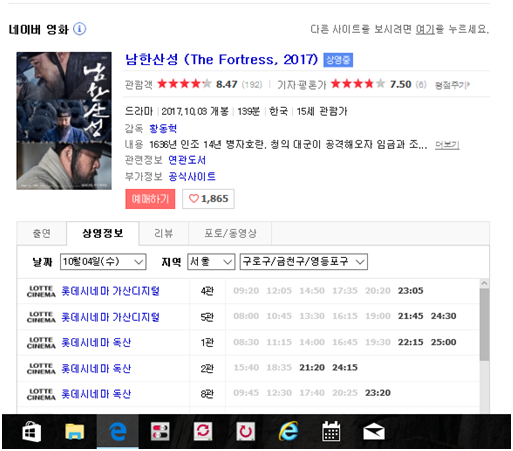Select the 상영정보 tab
Image resolution: width=513 pixels, height=451 pixels.
point(103,233)
